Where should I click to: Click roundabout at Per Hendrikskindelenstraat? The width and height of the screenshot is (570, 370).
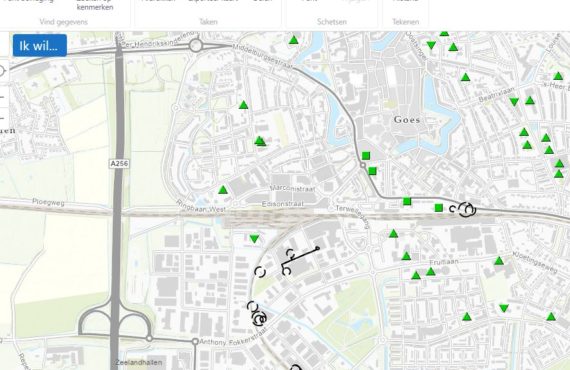196,46
